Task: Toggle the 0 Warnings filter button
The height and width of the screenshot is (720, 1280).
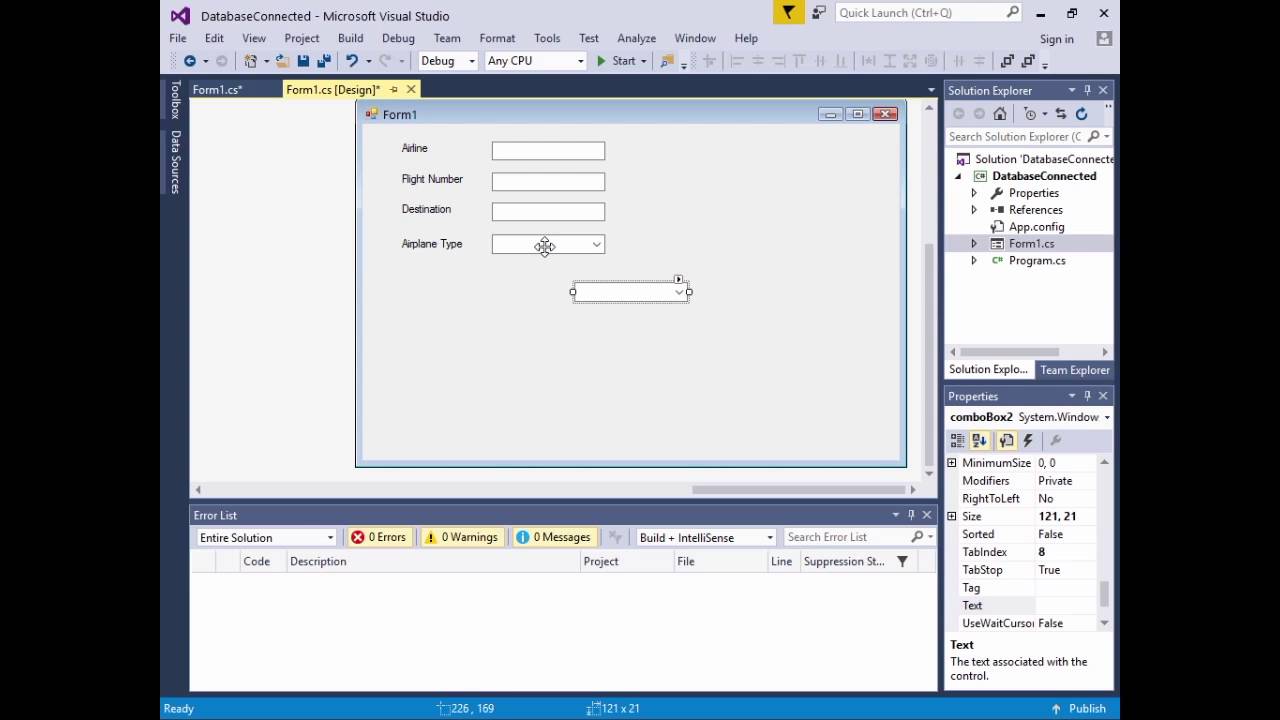Action: 461,537
